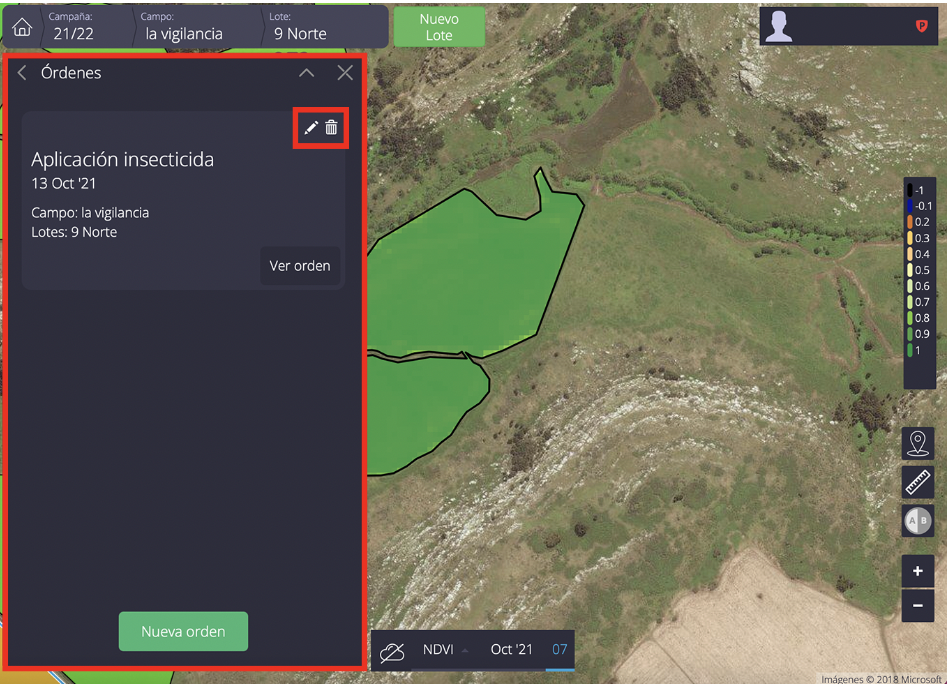Screen dimensions: 950x684
Task: Click the NDVI legend swatch for 1
Action: (x=910, y=350)
